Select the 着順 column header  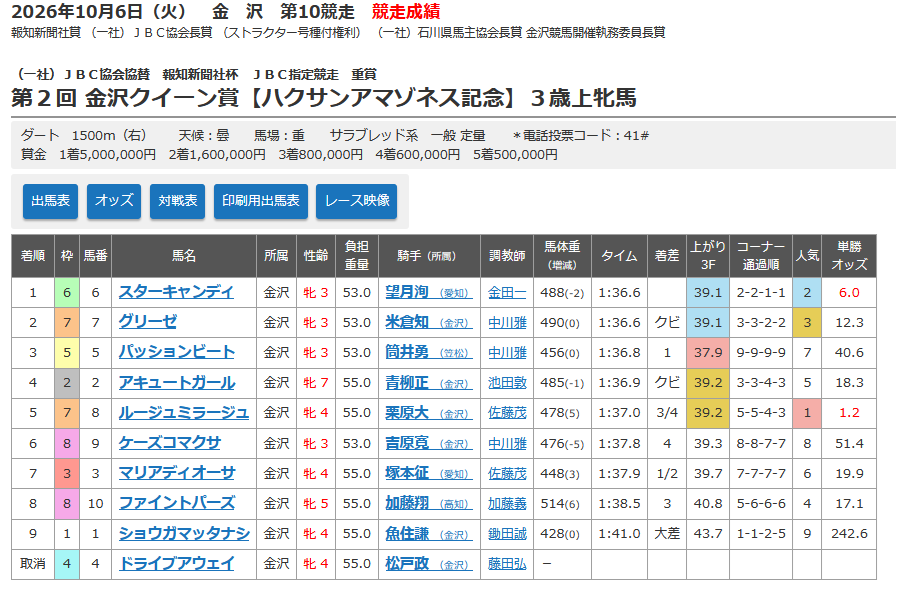tap(32, 256)
